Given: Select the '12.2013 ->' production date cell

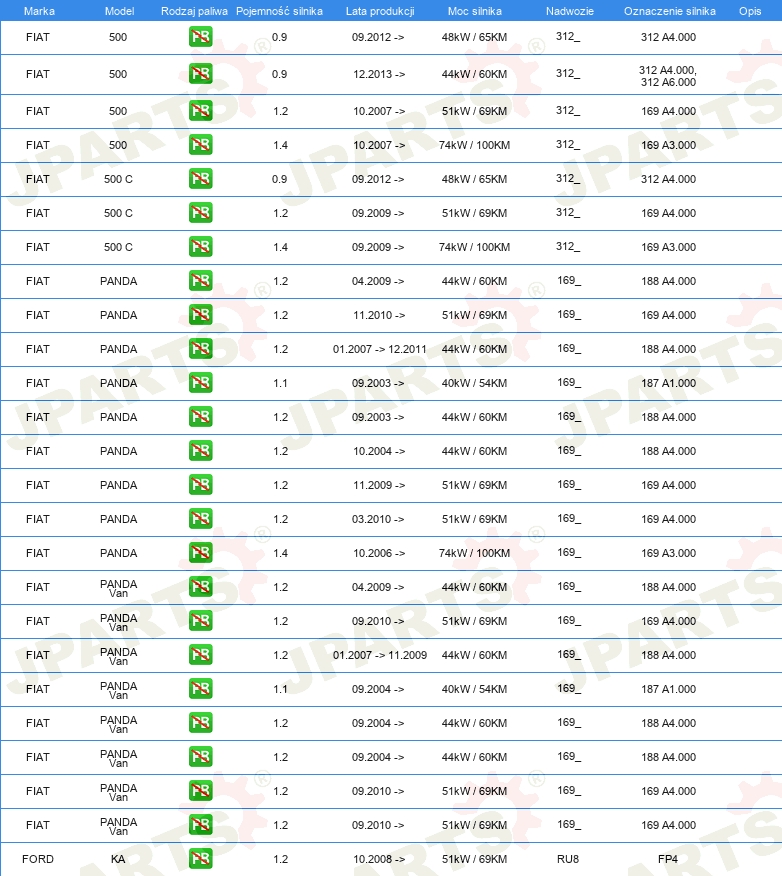Looking at the screenshot, I should 379,74.
